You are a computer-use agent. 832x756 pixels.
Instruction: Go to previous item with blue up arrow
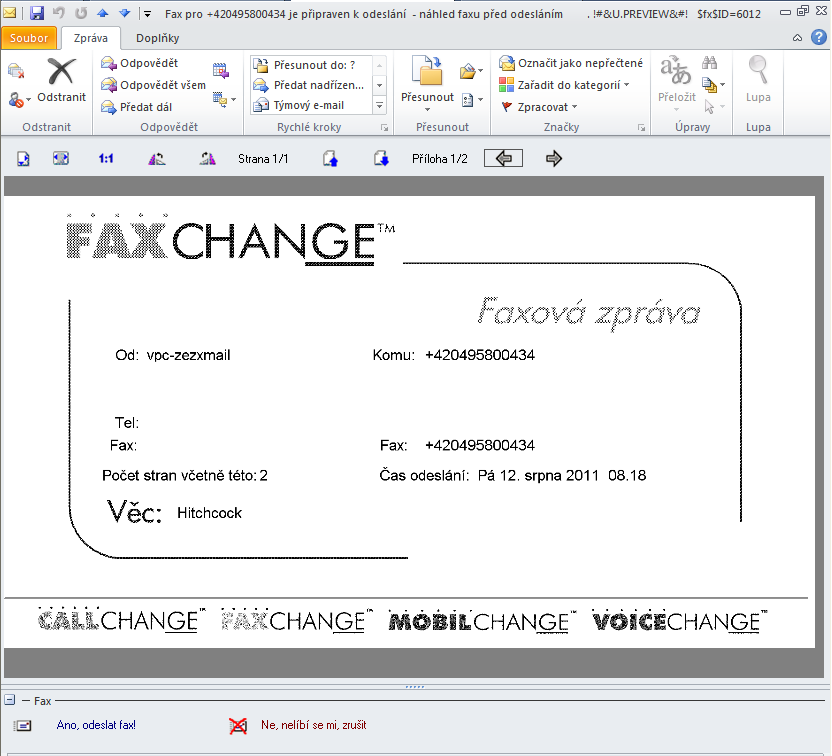[102, 13]
